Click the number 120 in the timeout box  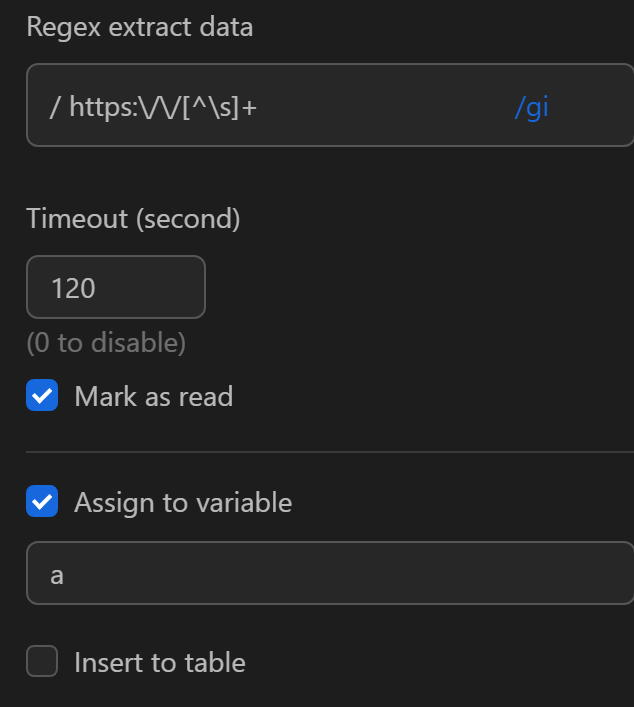tap(73, 288)
